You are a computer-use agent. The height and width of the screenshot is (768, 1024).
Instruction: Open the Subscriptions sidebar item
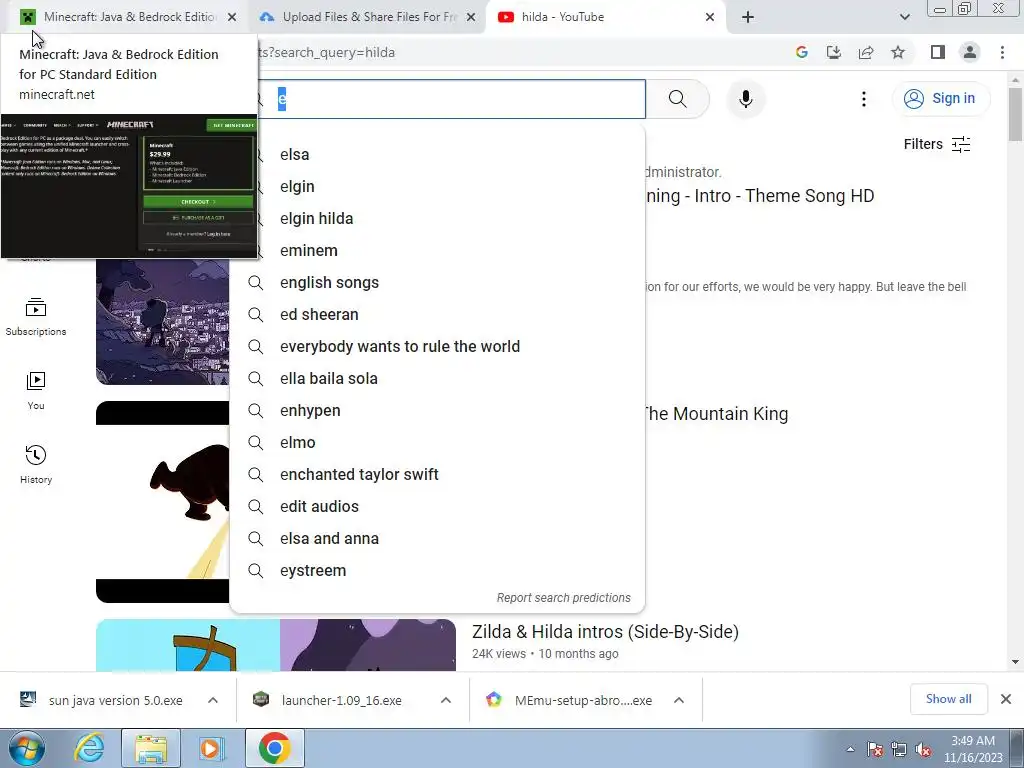(36, 317)
